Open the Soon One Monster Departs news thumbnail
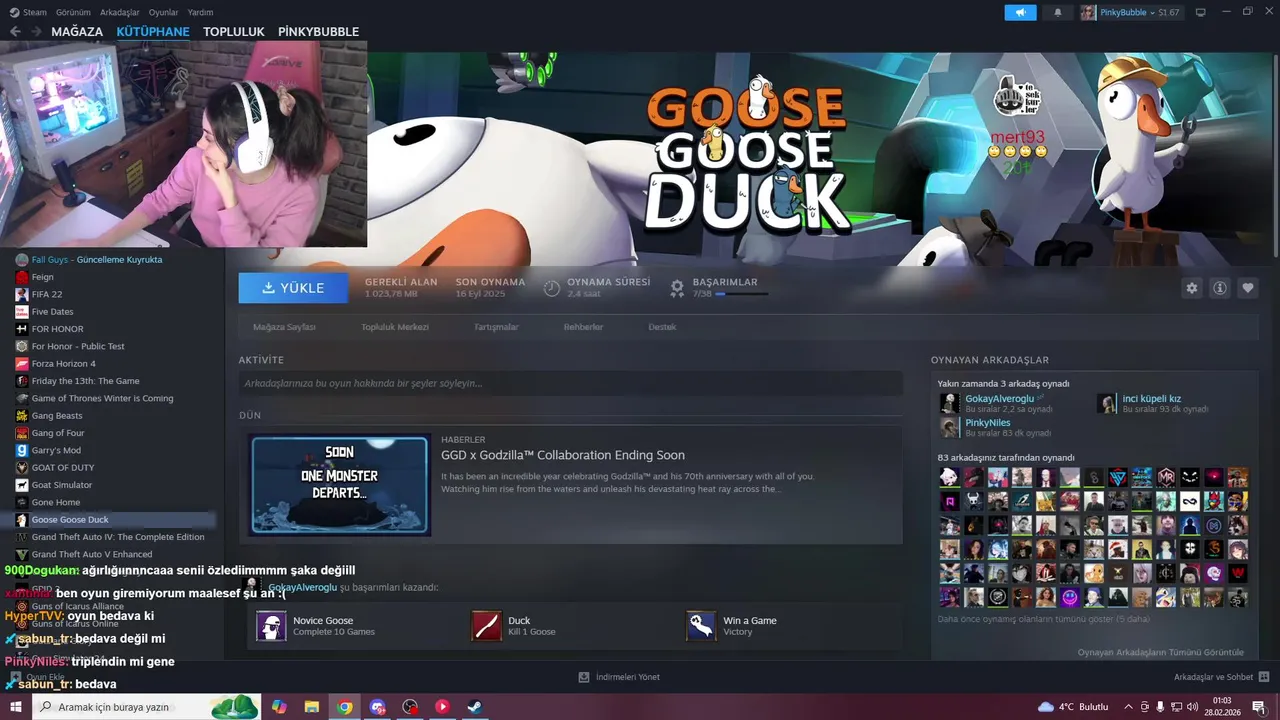Screen dimensions: 1280x720 [x=340, y=485]
